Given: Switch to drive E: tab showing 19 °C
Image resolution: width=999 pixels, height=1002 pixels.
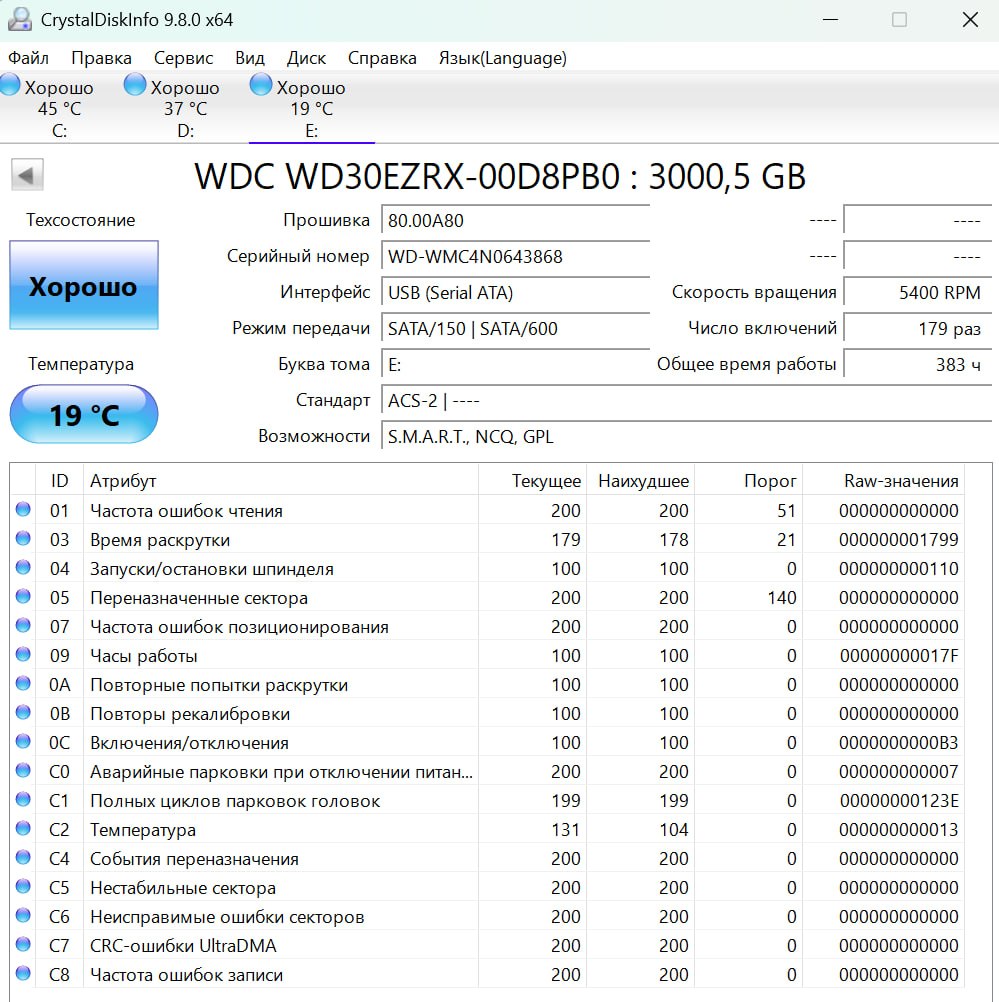Looking at the screenshot, I should pyautogui.click(x=311, y=107).
